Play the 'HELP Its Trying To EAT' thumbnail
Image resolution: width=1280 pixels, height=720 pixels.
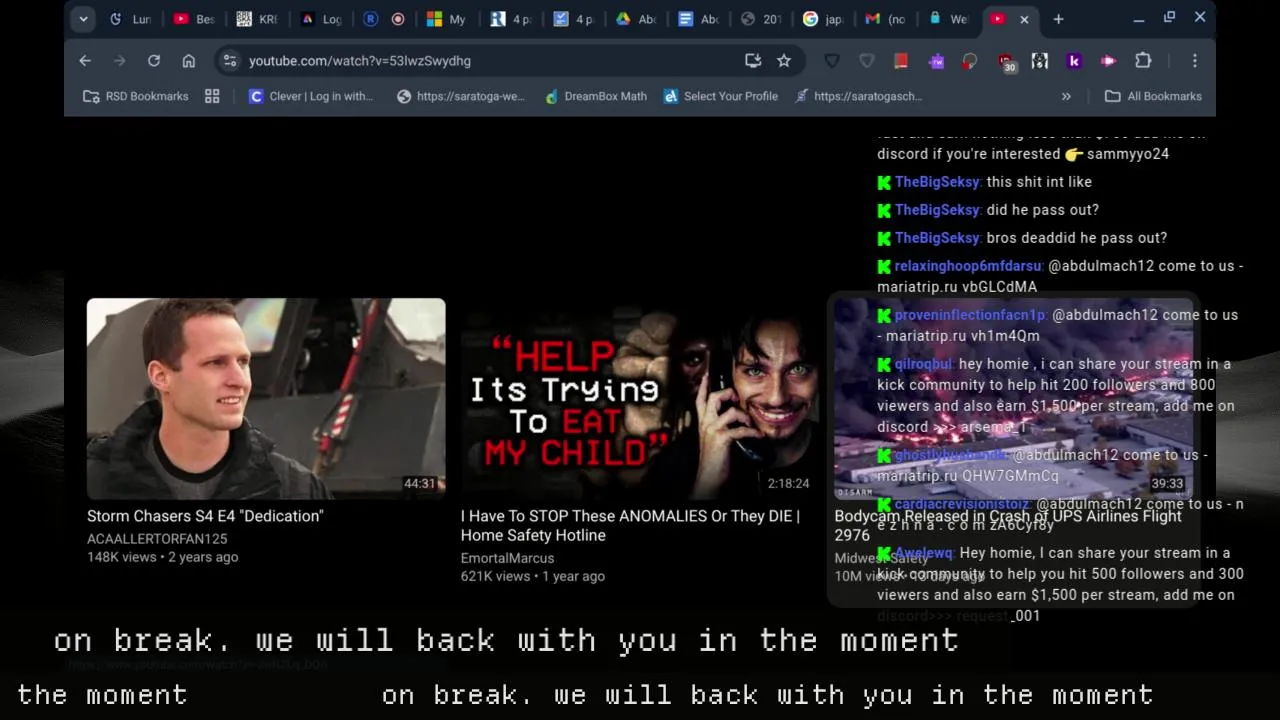pos(638,398)
